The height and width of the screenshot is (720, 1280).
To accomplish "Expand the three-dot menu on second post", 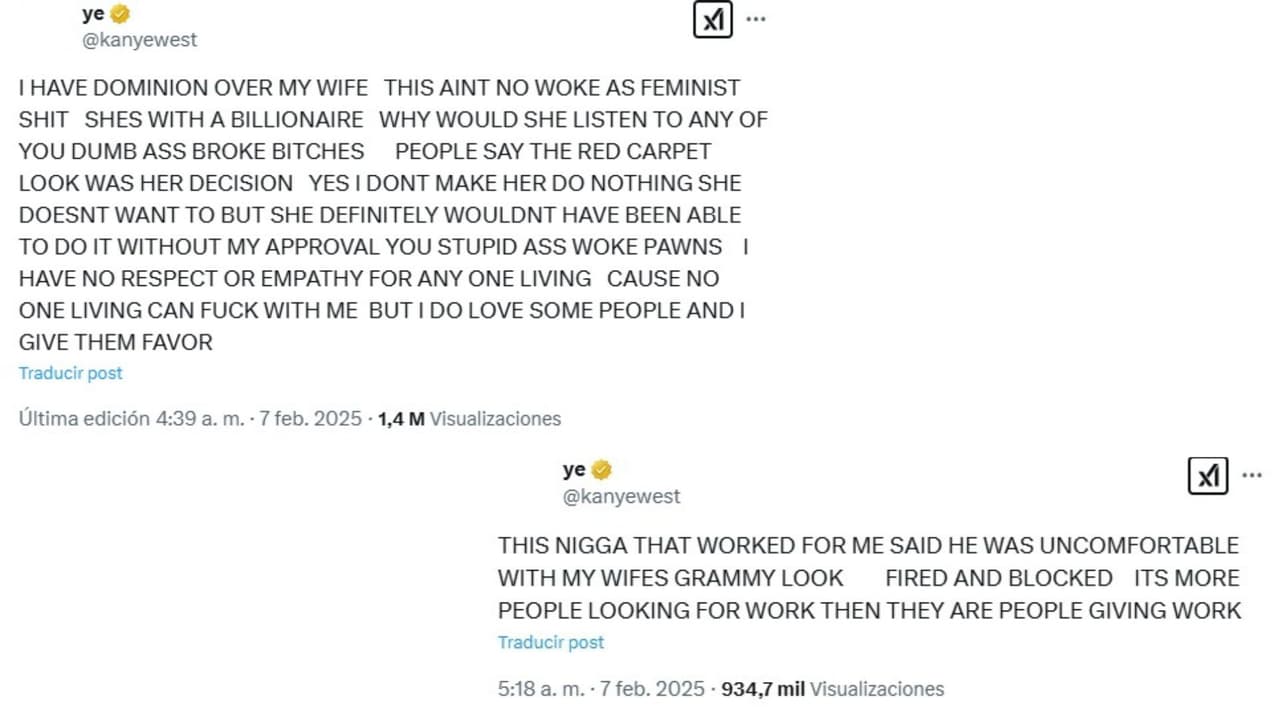I will [1252, 475].
